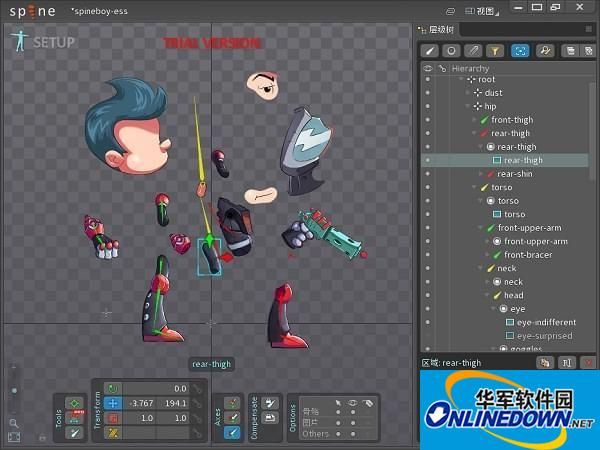Viewport: 600px width, 450px height.
Task: Collapse the eye slot node
Action: coord(494,309)
